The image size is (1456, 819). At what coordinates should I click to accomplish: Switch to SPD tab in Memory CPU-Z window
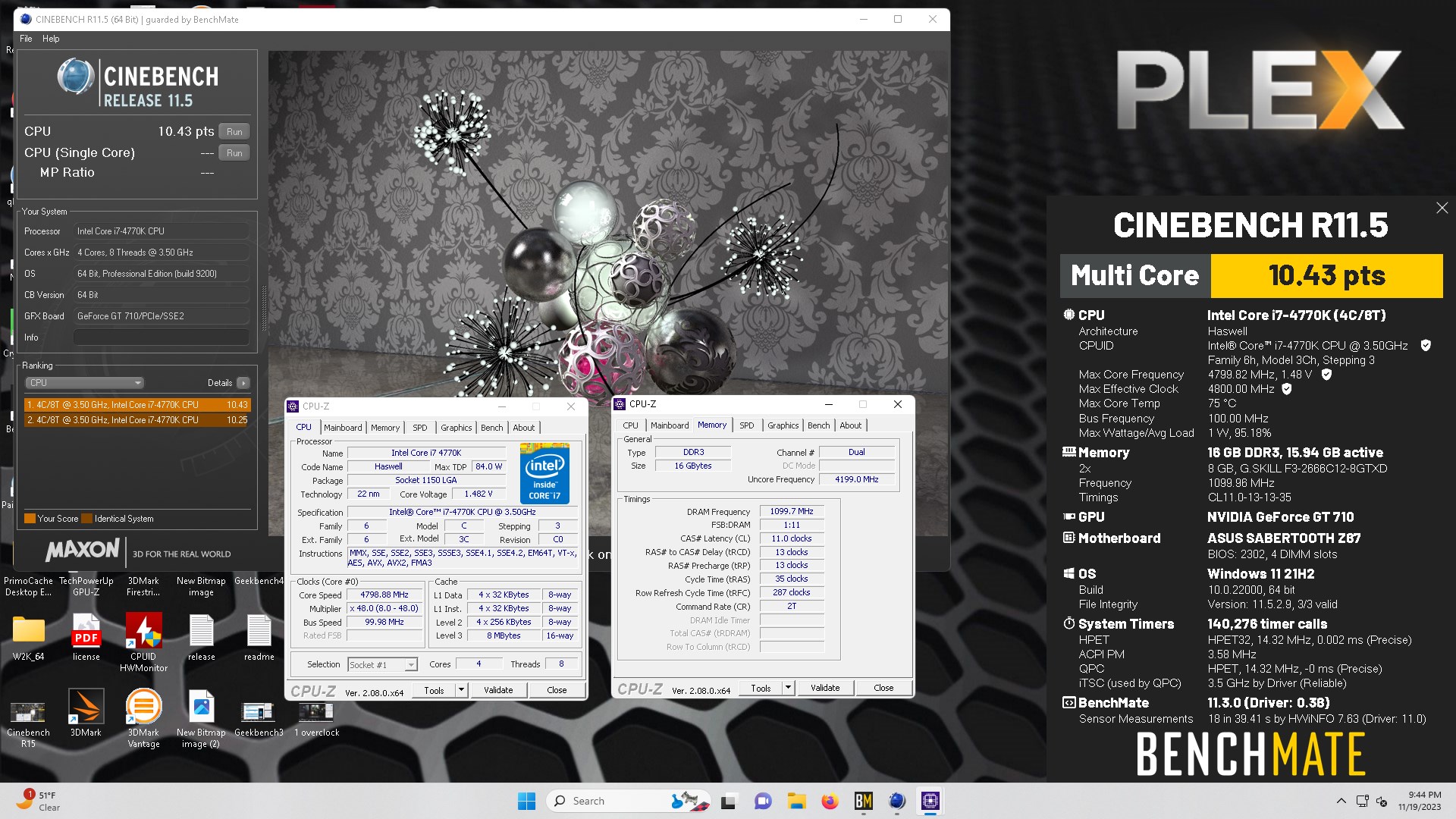pyautogui.click(x=747, y=425)
